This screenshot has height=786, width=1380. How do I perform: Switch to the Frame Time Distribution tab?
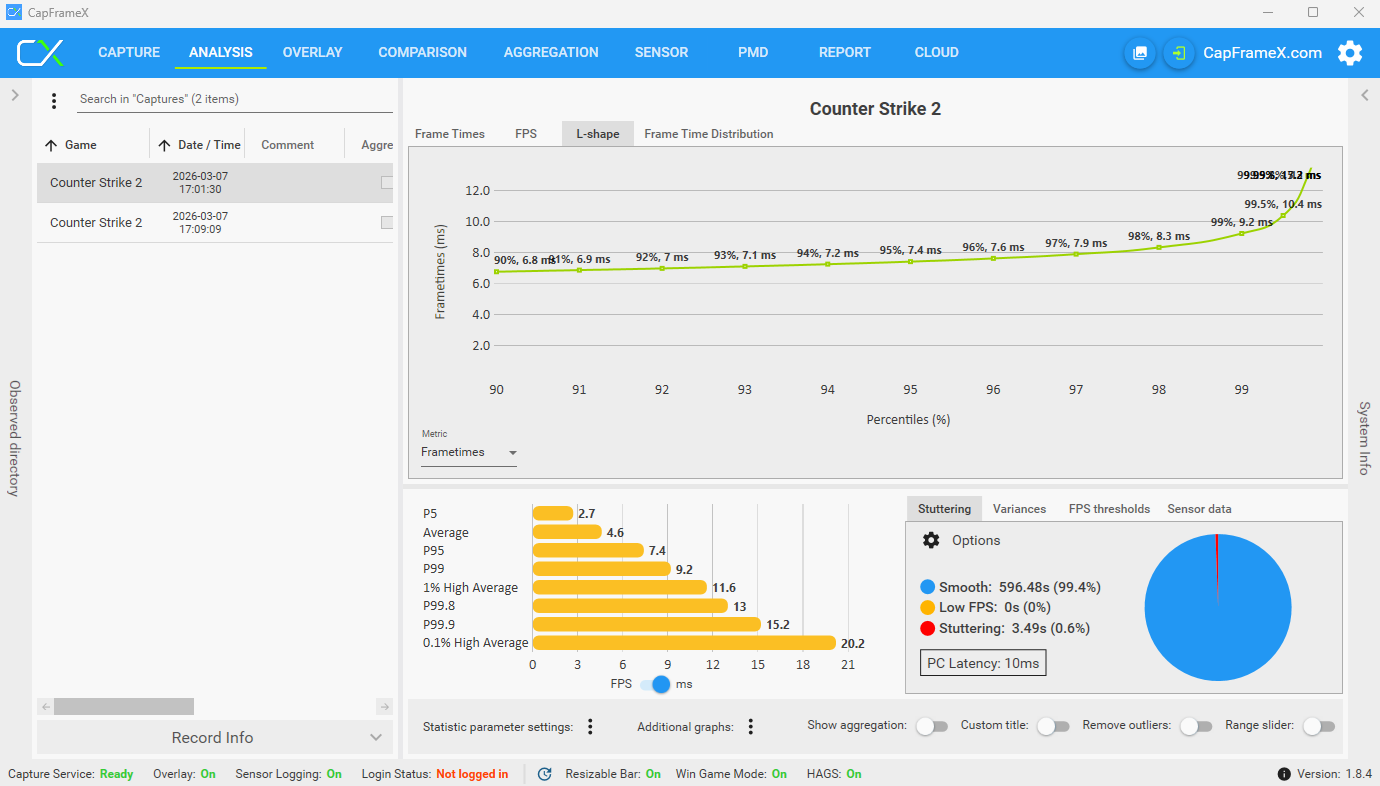708,134
